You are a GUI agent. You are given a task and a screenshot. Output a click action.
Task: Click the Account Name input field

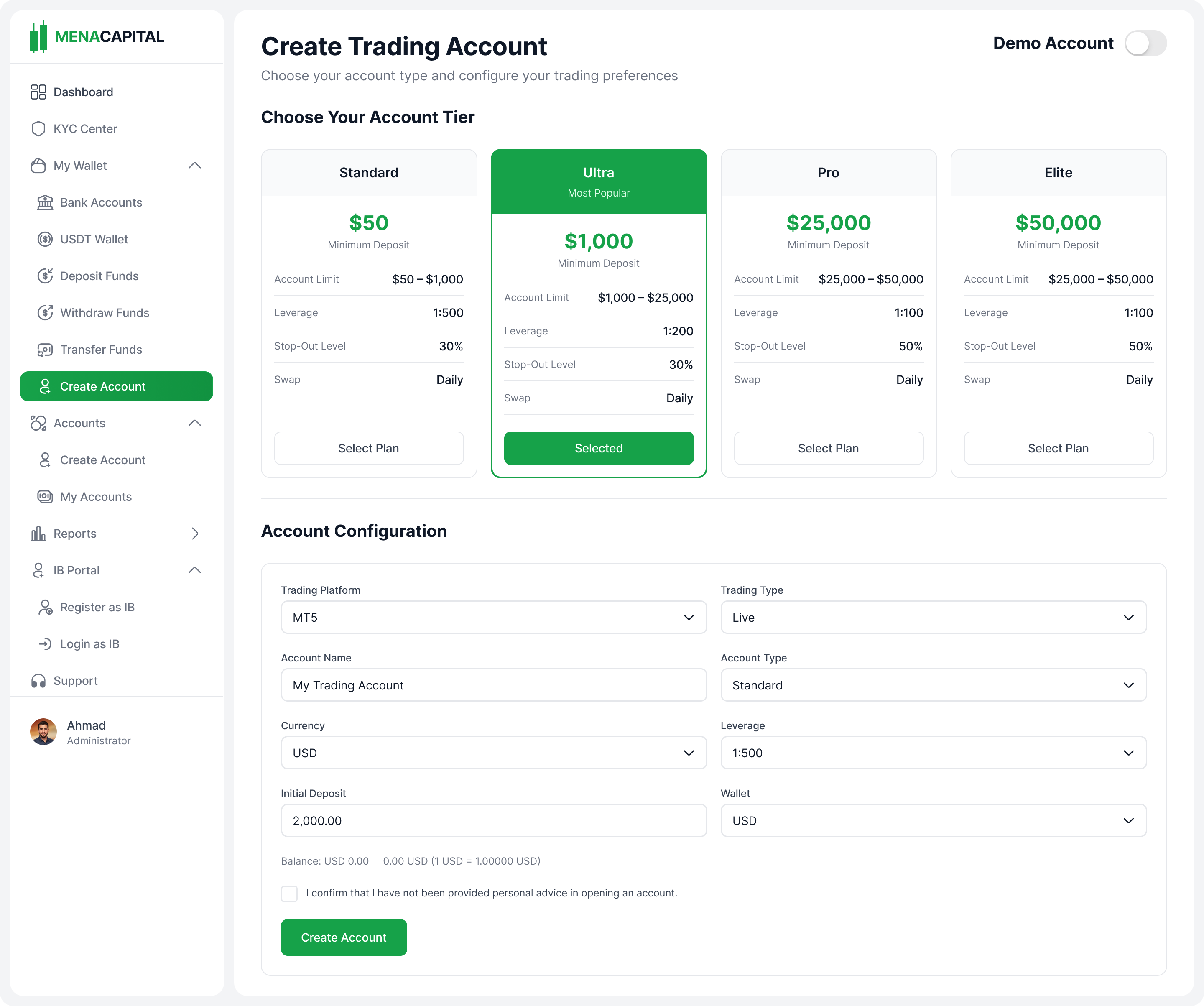494,685
